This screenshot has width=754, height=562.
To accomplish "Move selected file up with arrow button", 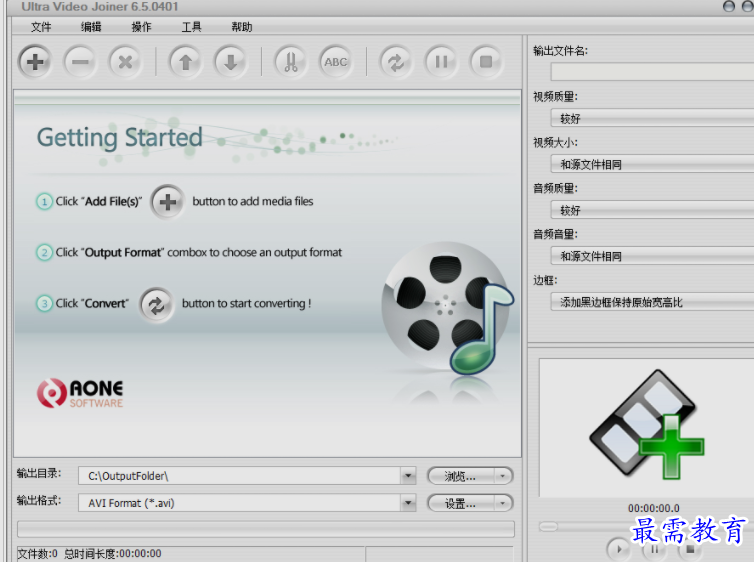I will 185,62.
